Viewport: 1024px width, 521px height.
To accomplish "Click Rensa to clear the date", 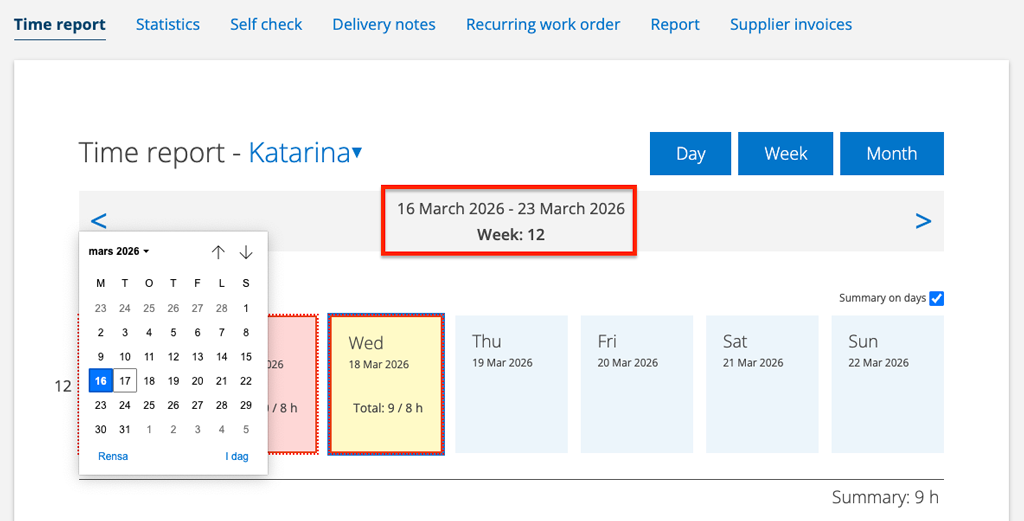I will coord(113,456).
